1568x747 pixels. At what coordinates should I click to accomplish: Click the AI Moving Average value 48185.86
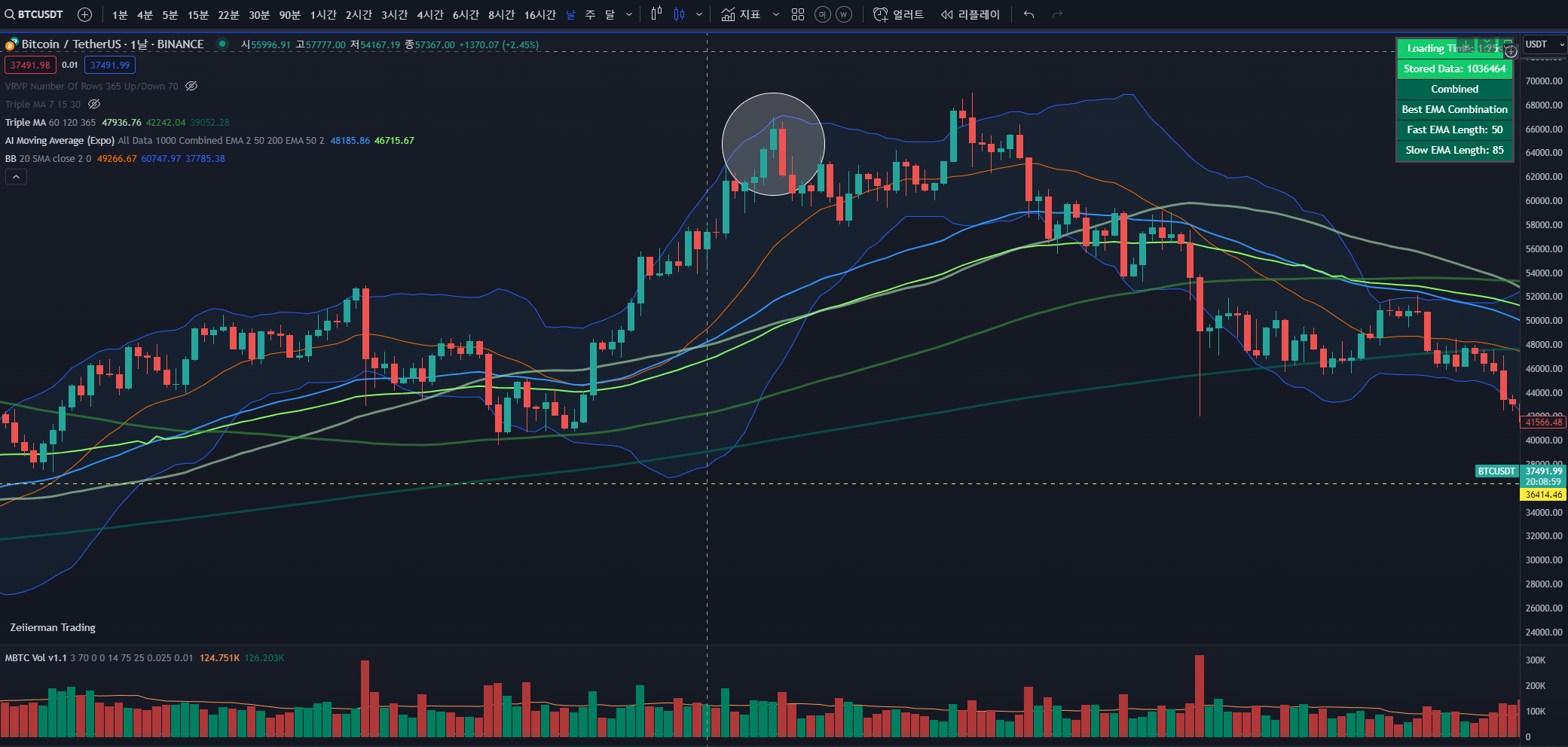[x=350, y=140]
